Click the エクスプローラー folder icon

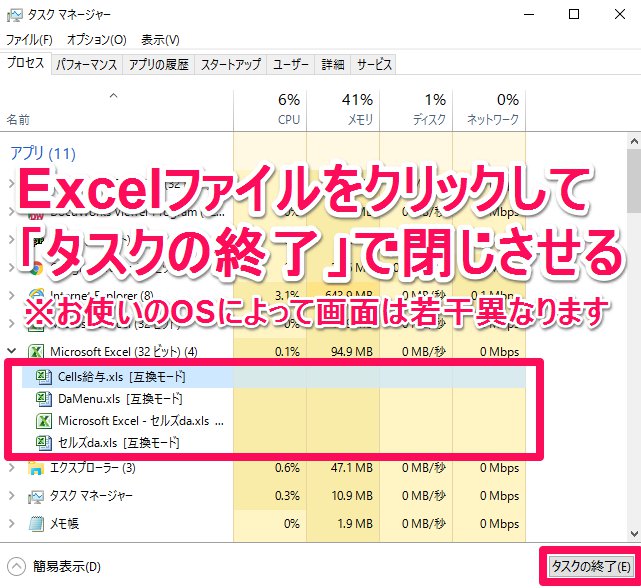[36, 468]
